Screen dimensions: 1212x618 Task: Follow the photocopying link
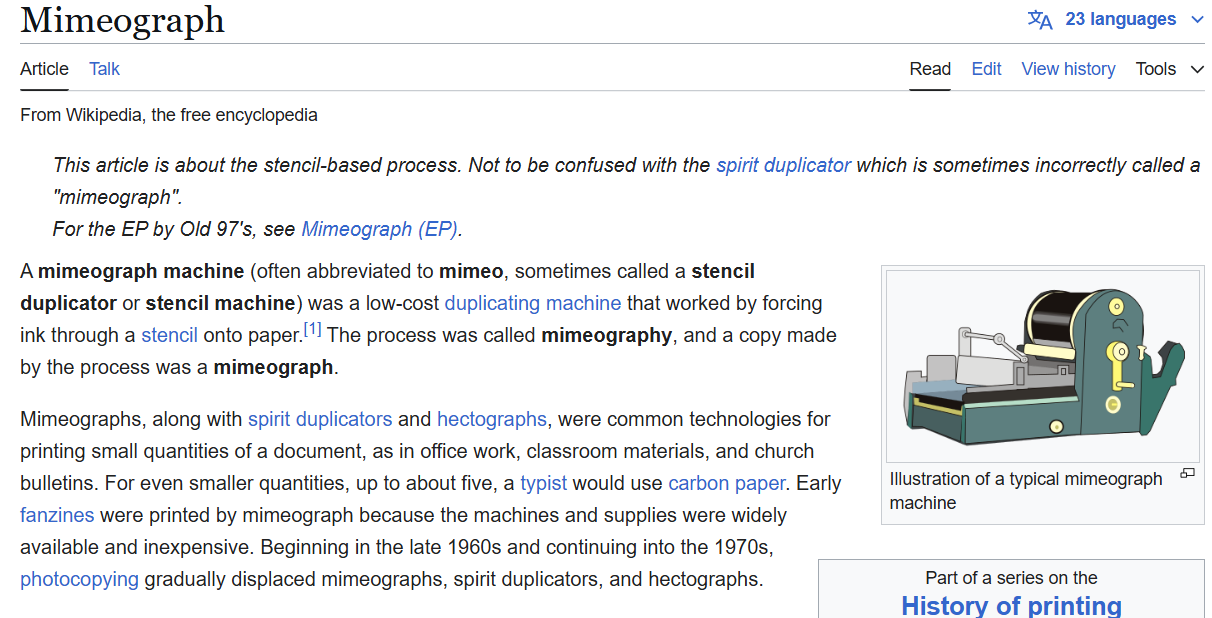pos(79,579)
